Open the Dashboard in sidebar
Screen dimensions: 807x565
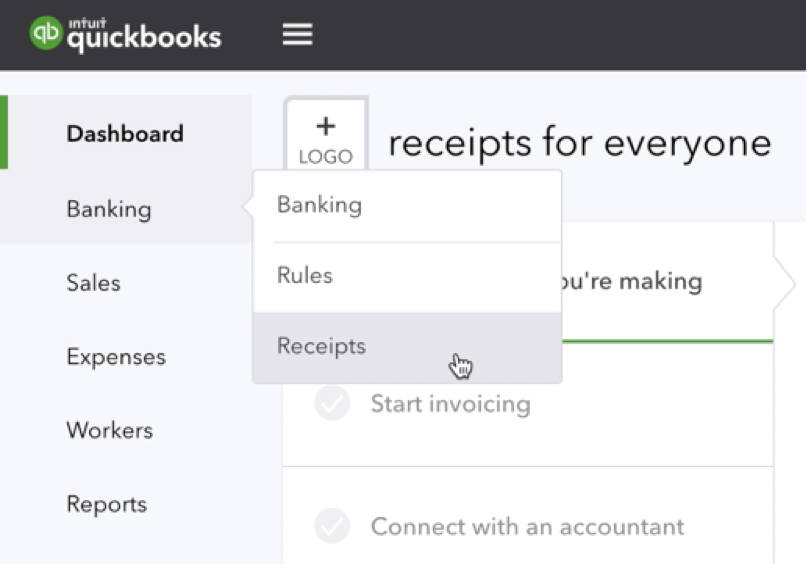[125, 134]
